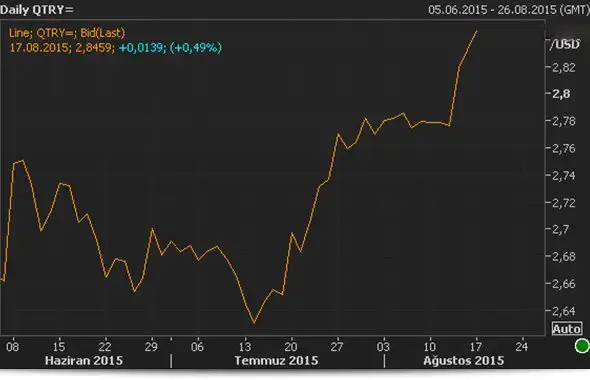Click the line's peak near 17 August
This screenshot has height=380, width=590.
477,31
